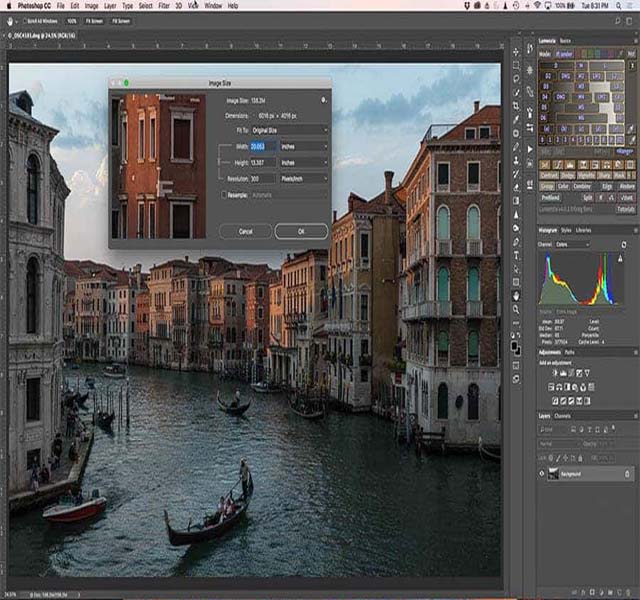
Task: Click OK in the Image Size dialog
Action: pyautogui.click(x=301, y=231)
